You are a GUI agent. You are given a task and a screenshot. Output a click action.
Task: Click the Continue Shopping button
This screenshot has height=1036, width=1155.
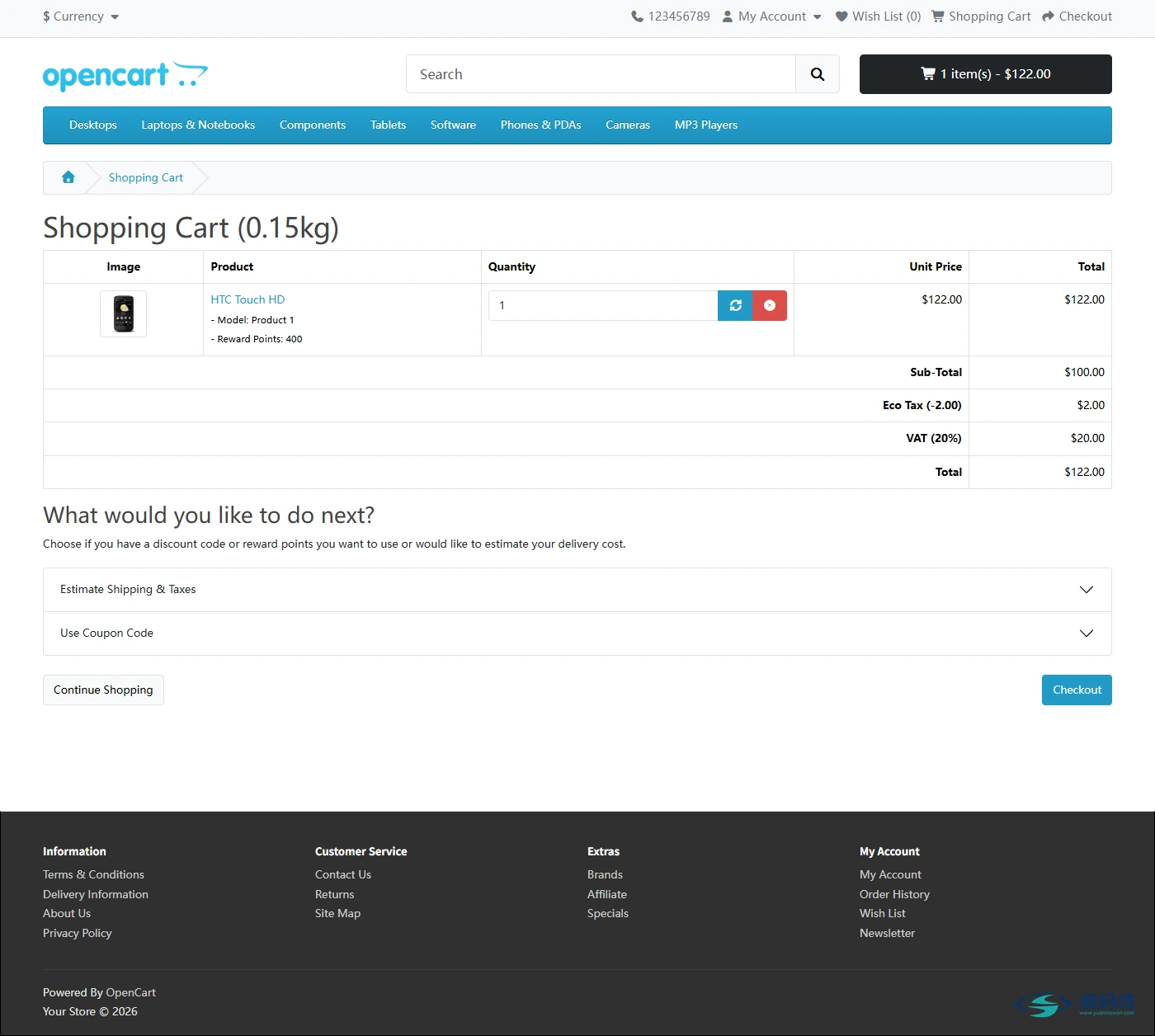[103, 690]
